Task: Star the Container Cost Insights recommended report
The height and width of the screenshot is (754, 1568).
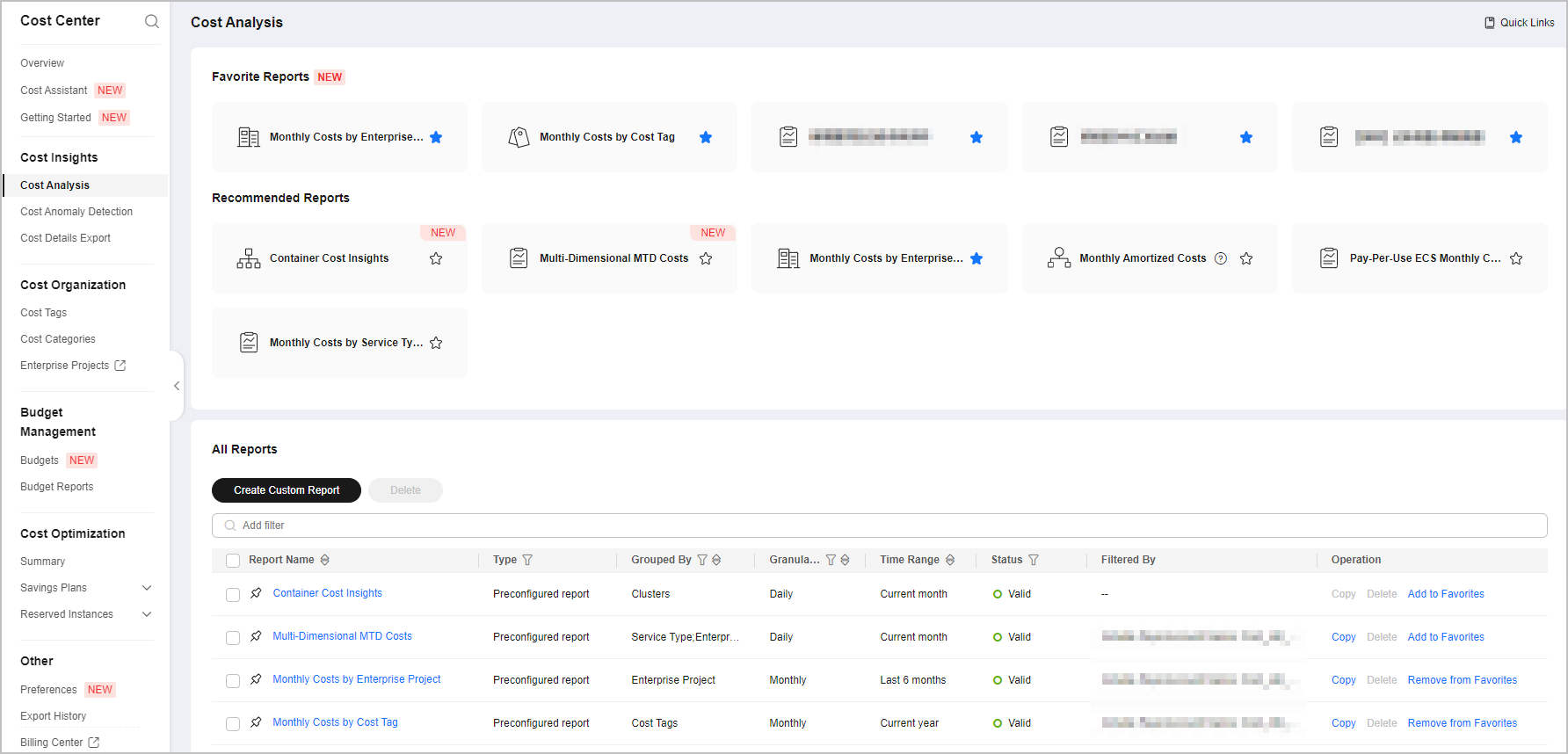Action: point(436,258)
